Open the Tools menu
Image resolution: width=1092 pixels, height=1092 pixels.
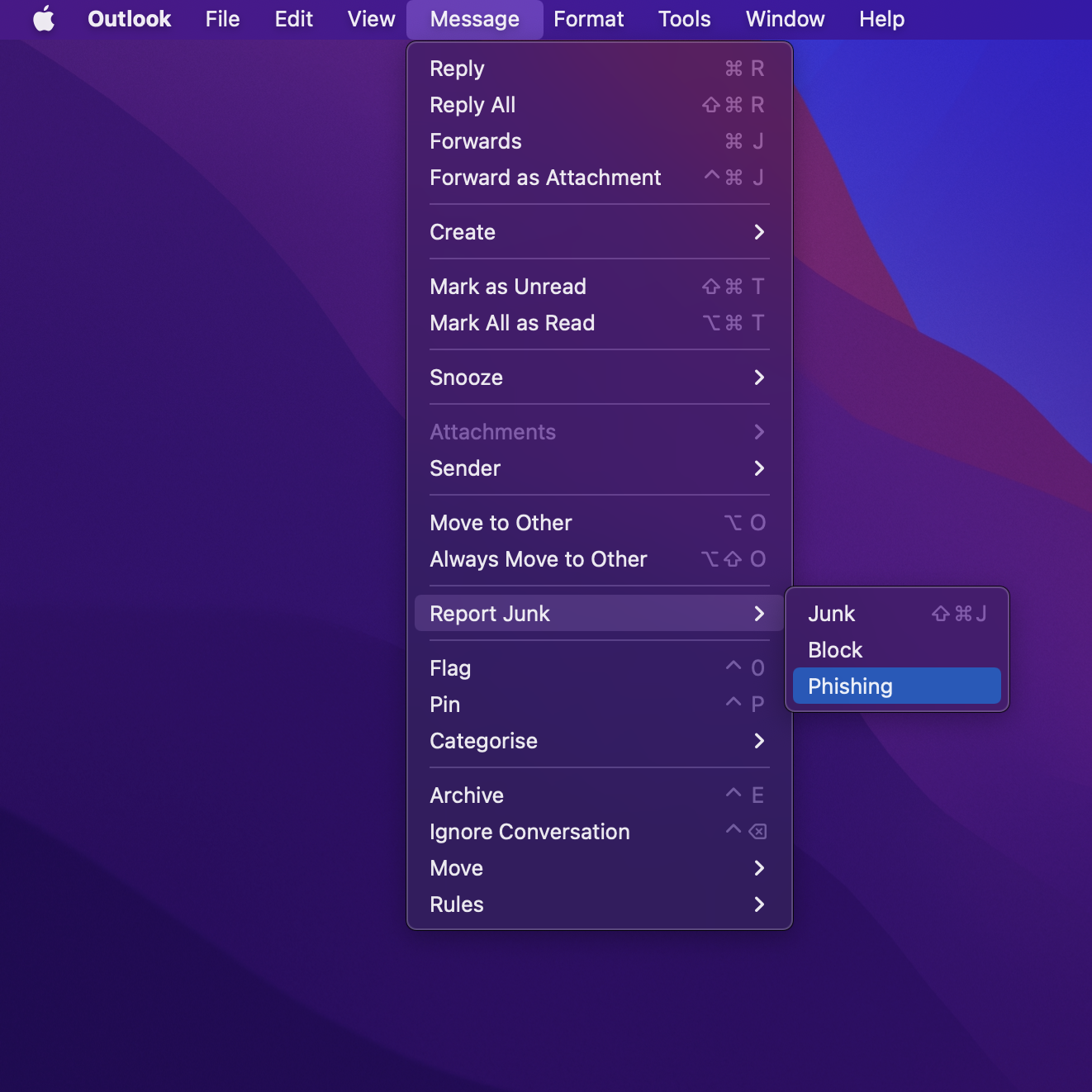pyautogui.click(x=684, y=19)
